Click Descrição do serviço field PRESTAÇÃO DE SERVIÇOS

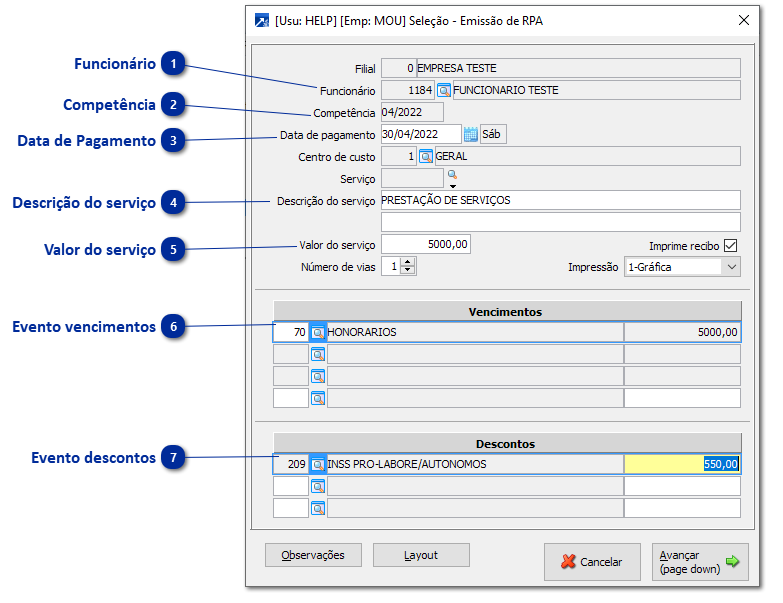(561, 200)
